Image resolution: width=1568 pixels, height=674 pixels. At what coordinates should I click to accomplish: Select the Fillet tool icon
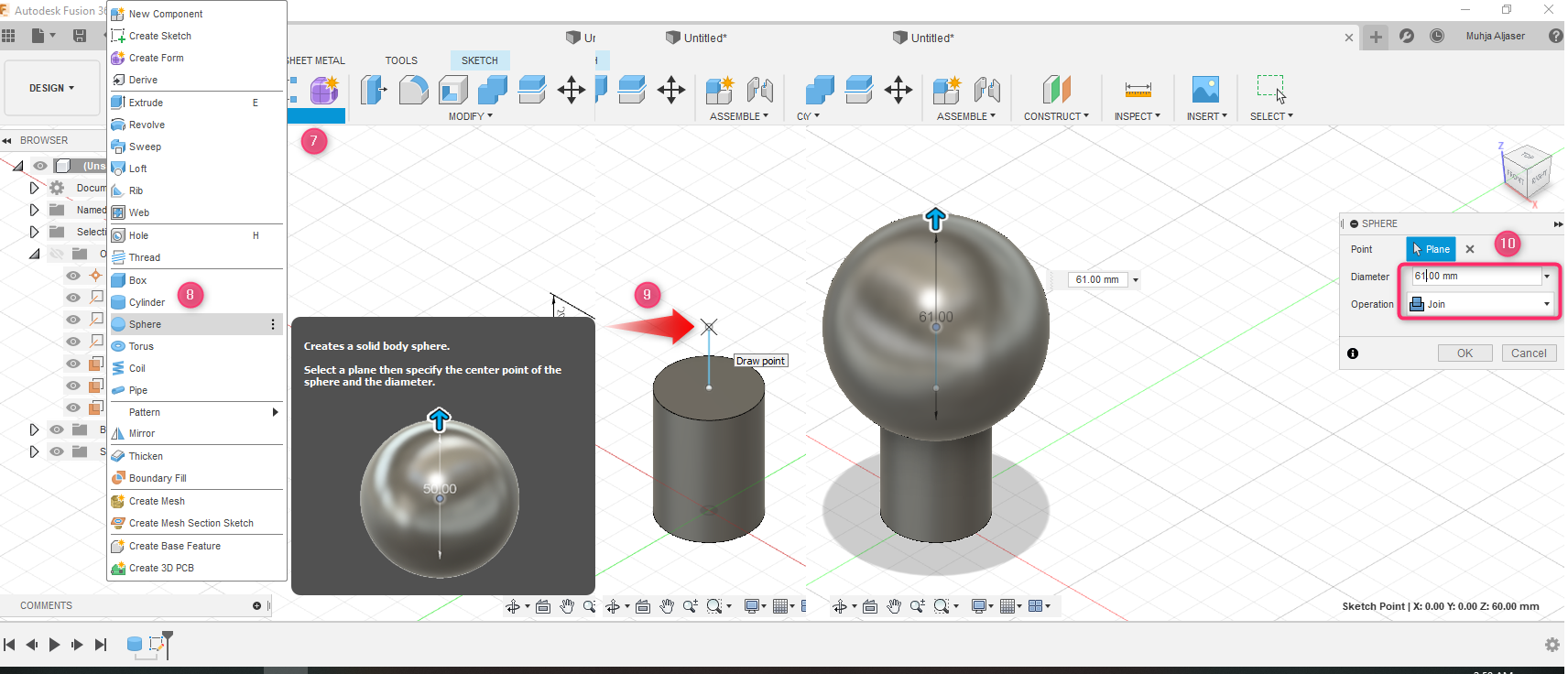[414, 90]
